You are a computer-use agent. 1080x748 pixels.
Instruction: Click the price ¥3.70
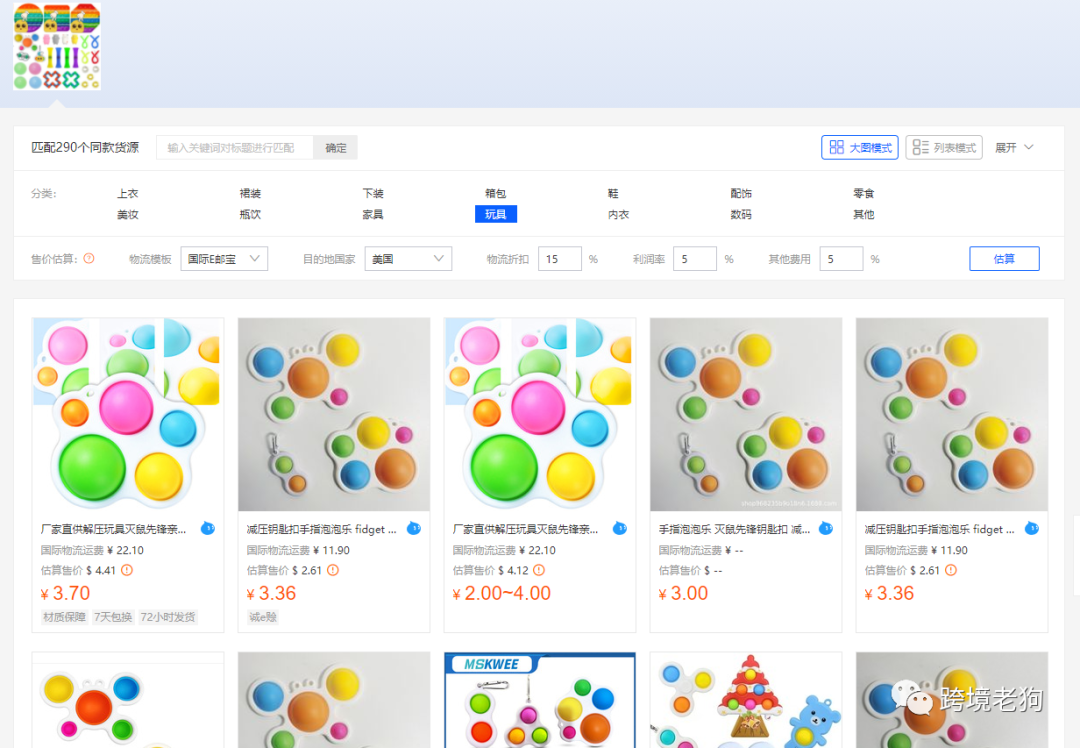tap(65, 593)
